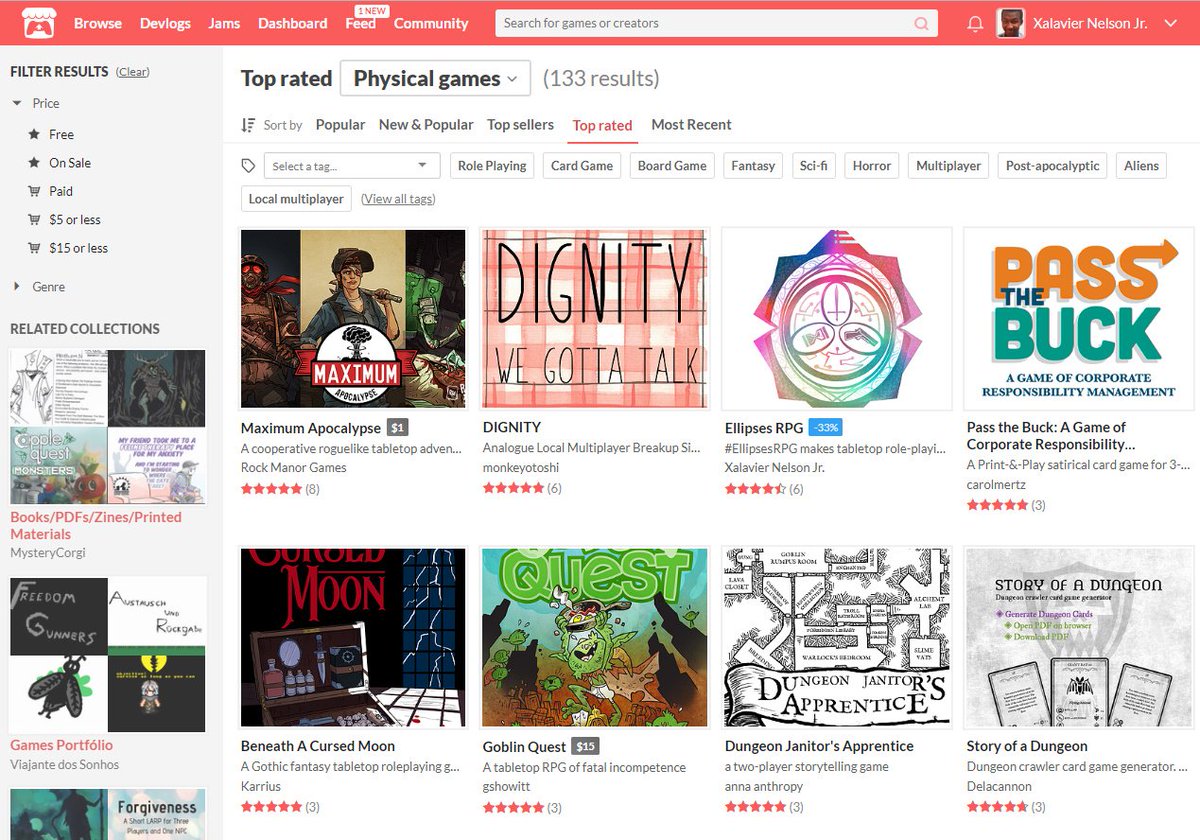Filter by Free price

point(61,134)
